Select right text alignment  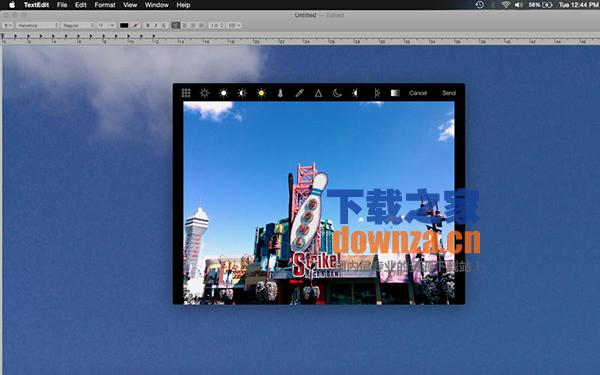tap(193, 25)
